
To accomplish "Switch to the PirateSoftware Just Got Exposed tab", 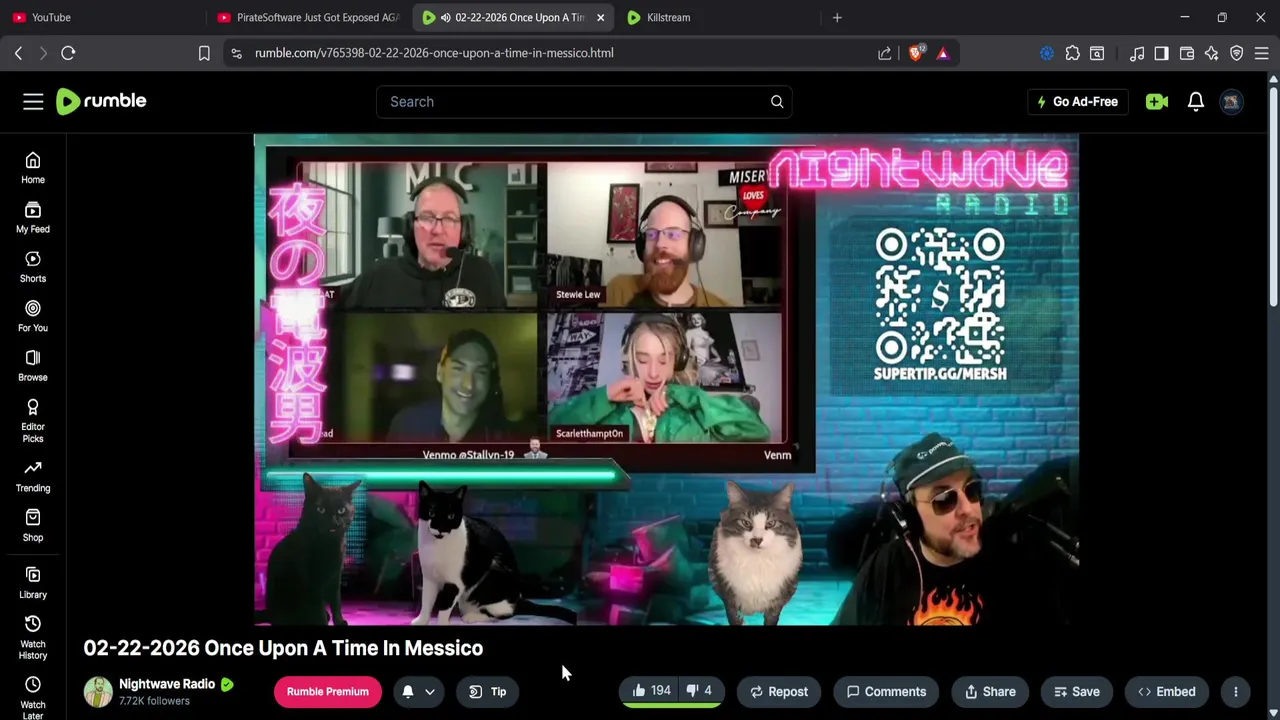I will pos(310,17).
